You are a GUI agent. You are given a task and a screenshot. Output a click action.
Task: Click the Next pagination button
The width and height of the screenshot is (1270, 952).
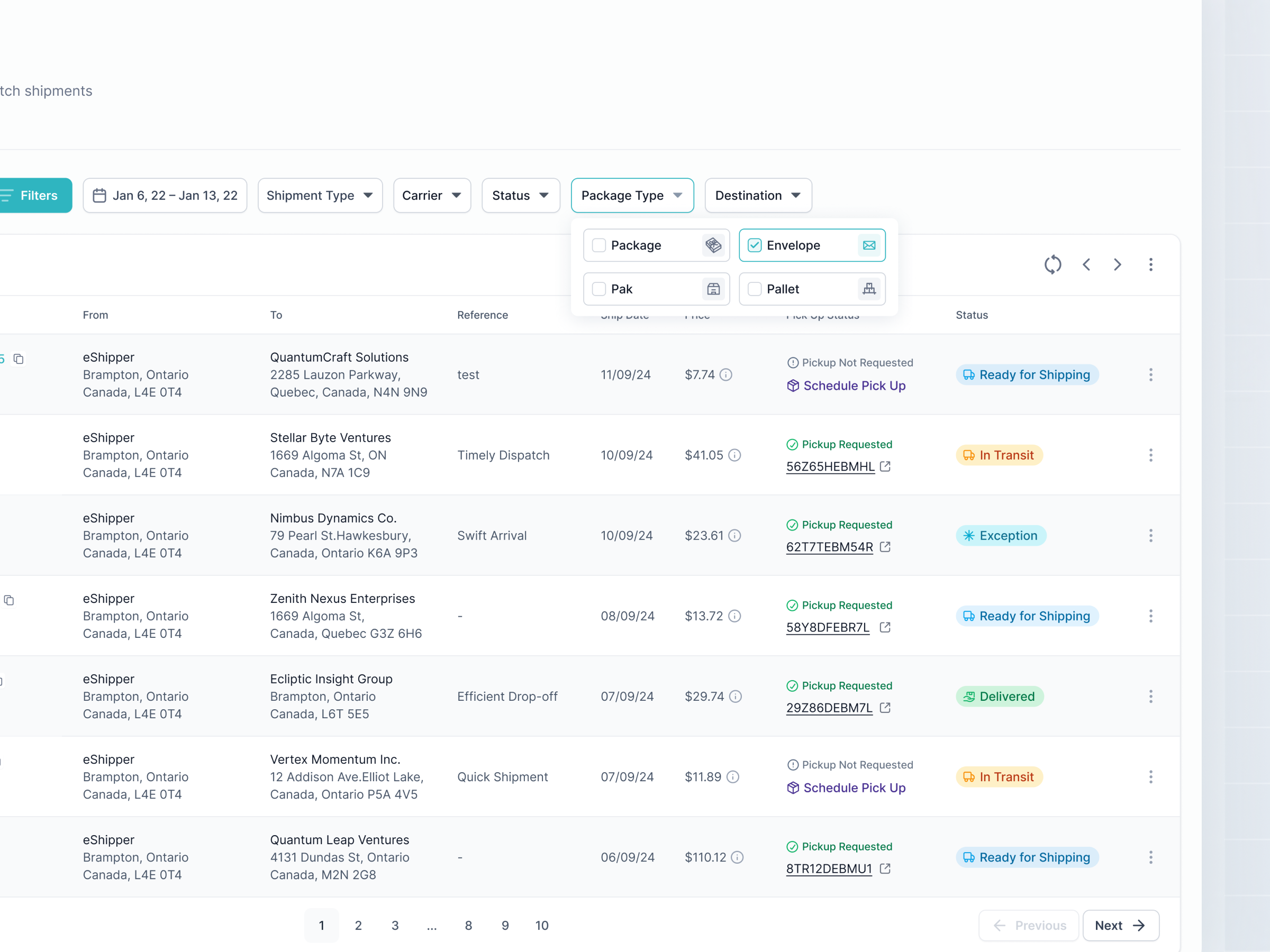point(1120,925)
